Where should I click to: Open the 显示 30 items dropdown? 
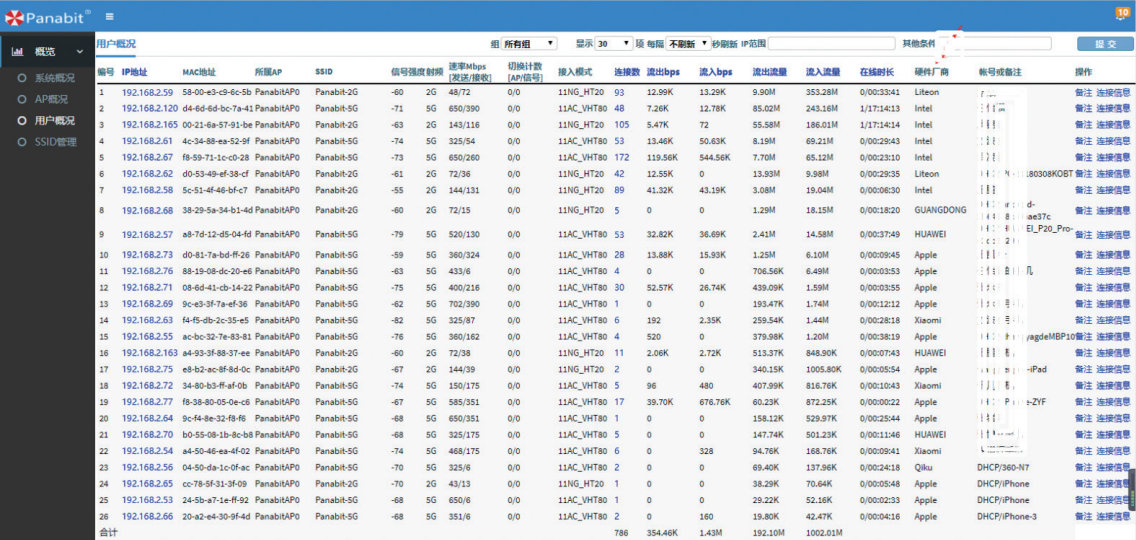[614, 43]
